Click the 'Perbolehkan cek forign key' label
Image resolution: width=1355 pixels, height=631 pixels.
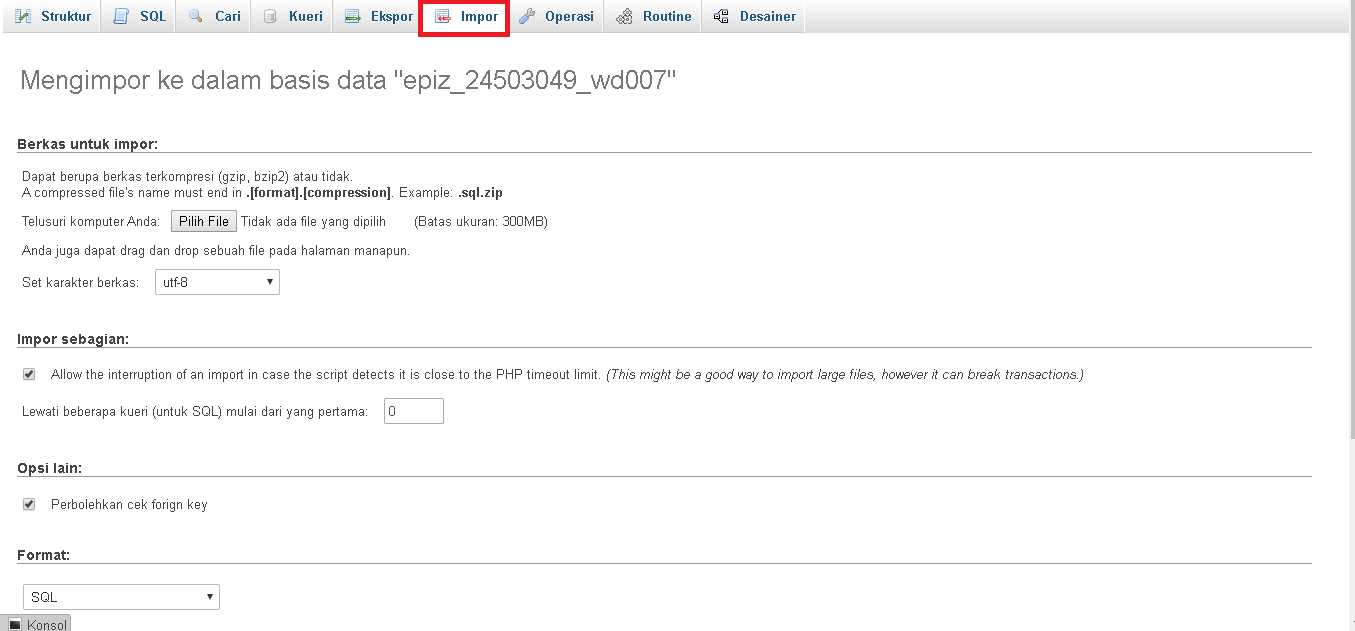[129, 504]
